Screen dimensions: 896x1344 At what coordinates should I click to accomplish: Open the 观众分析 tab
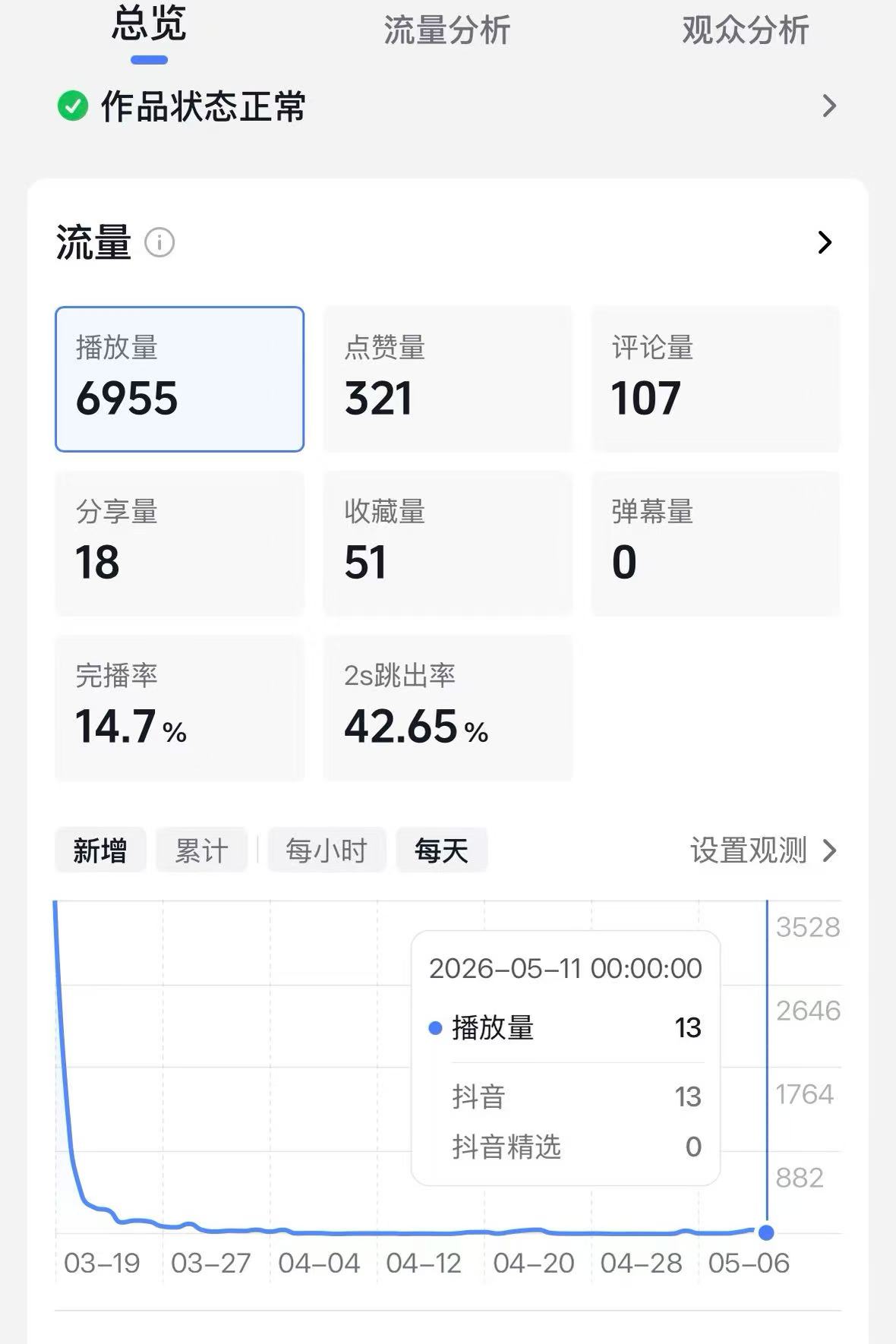pos(745,30)
